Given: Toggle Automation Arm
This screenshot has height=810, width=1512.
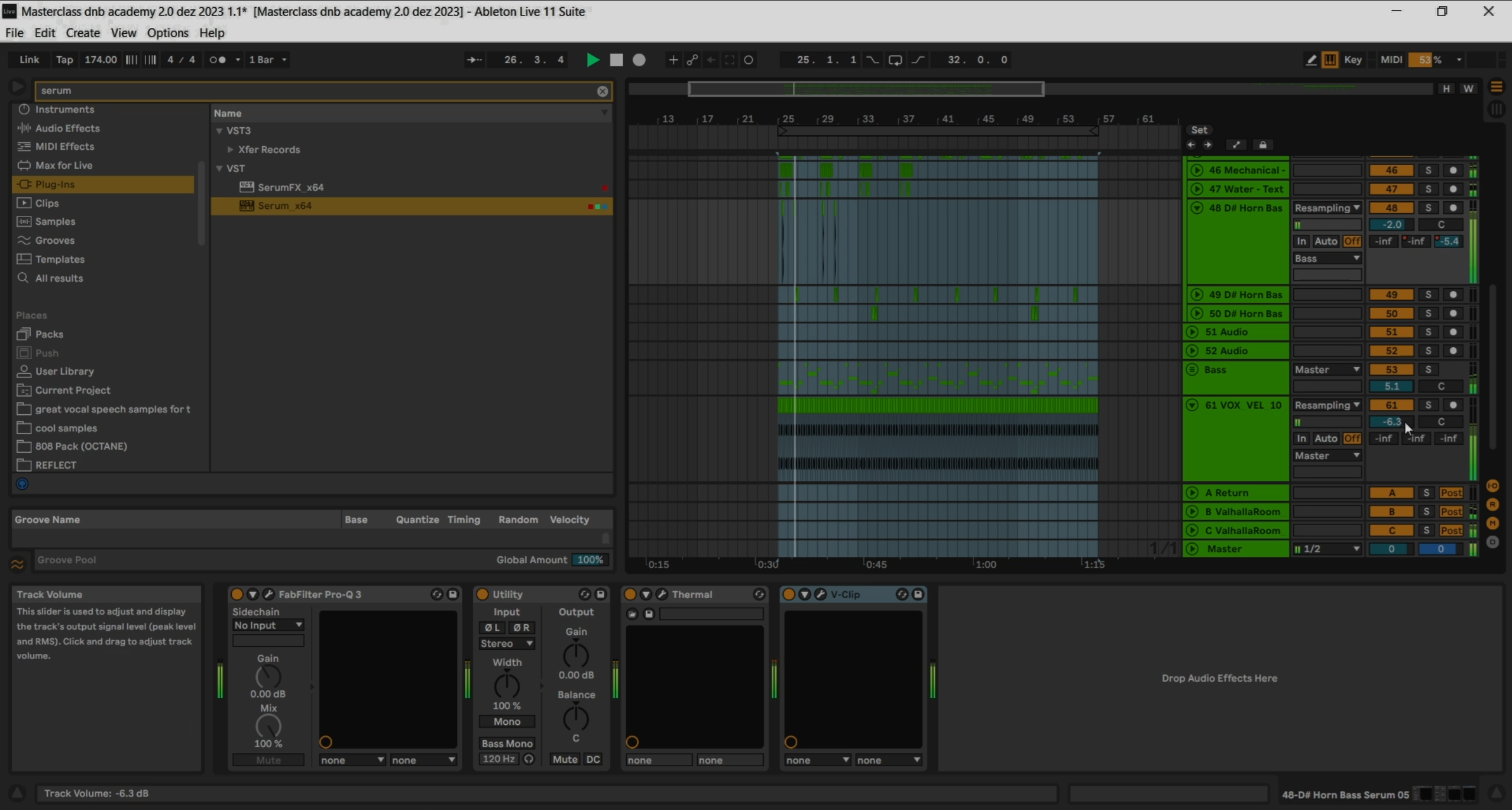Looking at the screenshot, I should coord(692,60).
